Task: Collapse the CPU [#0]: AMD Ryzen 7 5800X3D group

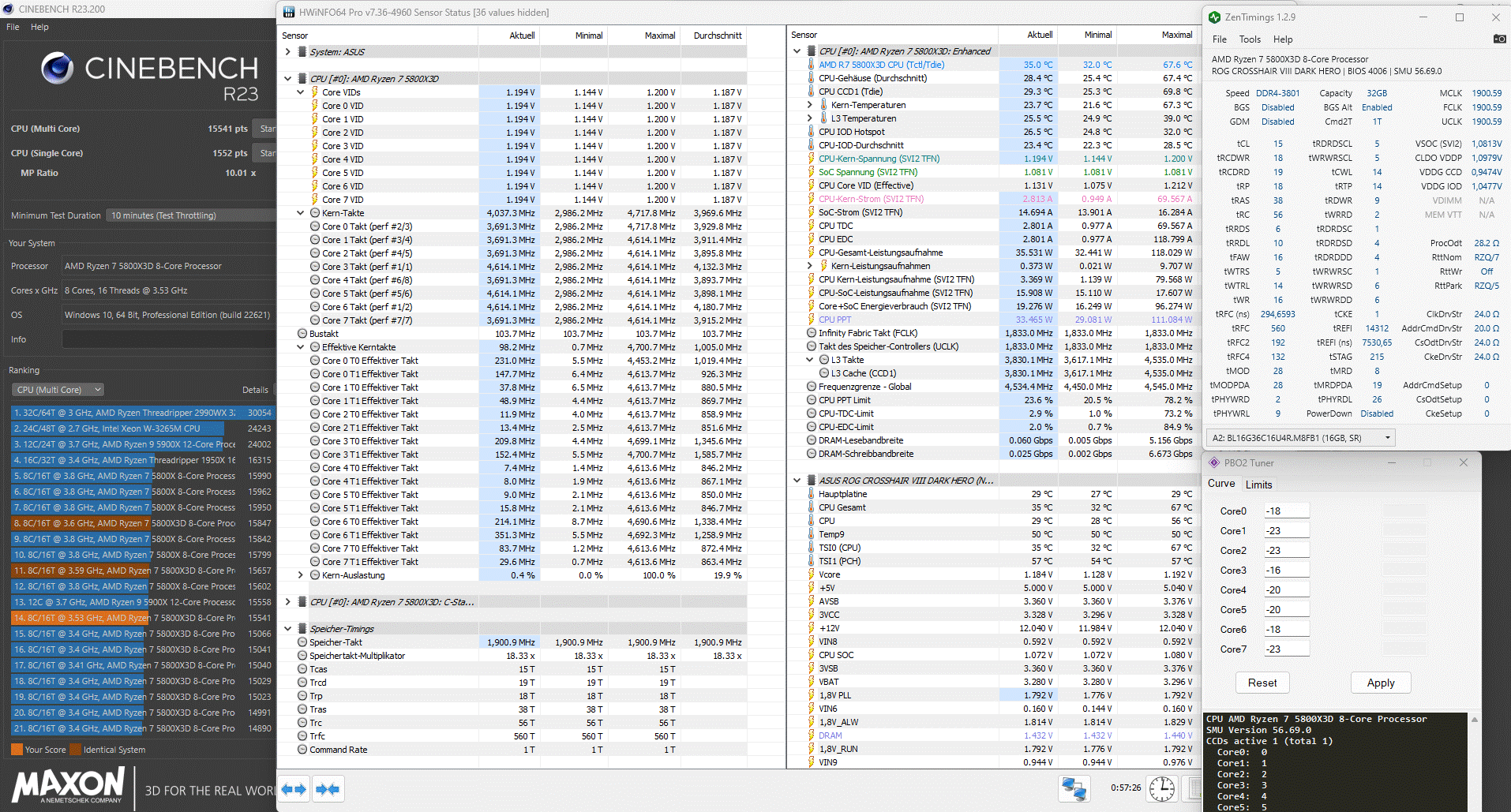Action: pos(288,79)
